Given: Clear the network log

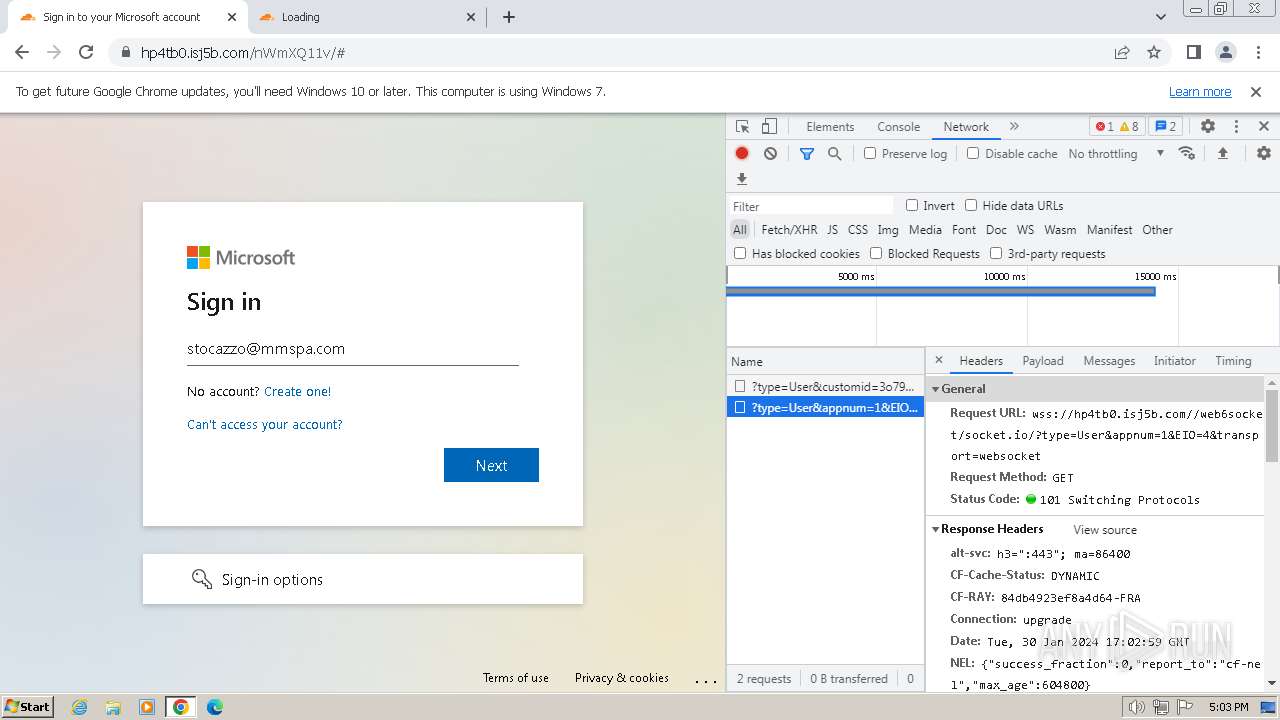Looking at the screenshot, I should 770,153.
